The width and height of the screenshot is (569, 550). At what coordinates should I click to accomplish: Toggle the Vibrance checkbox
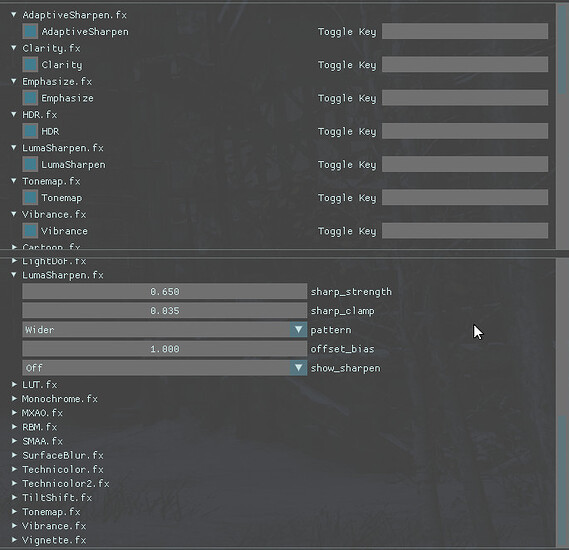(x=30, y=231)
